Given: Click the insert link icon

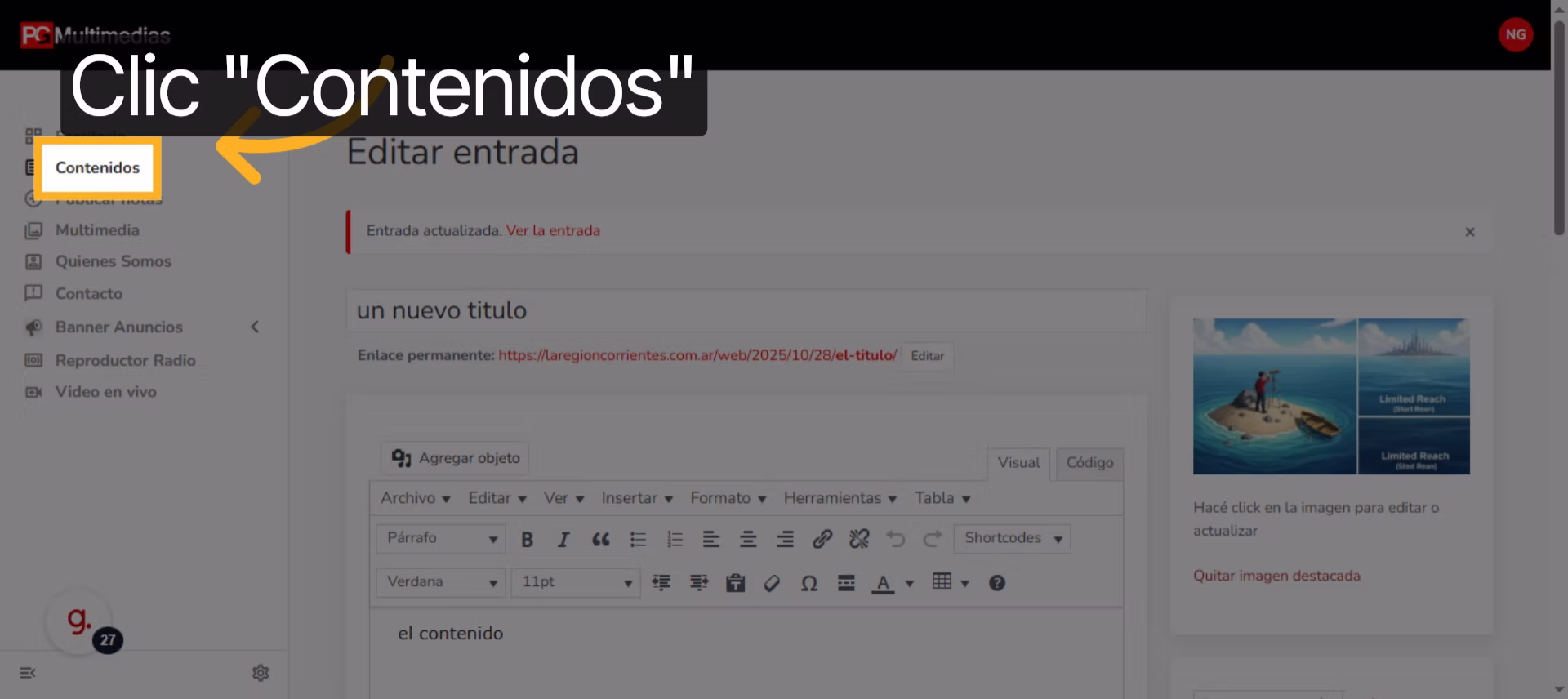Looking at the screenshot, I should 822,539.
